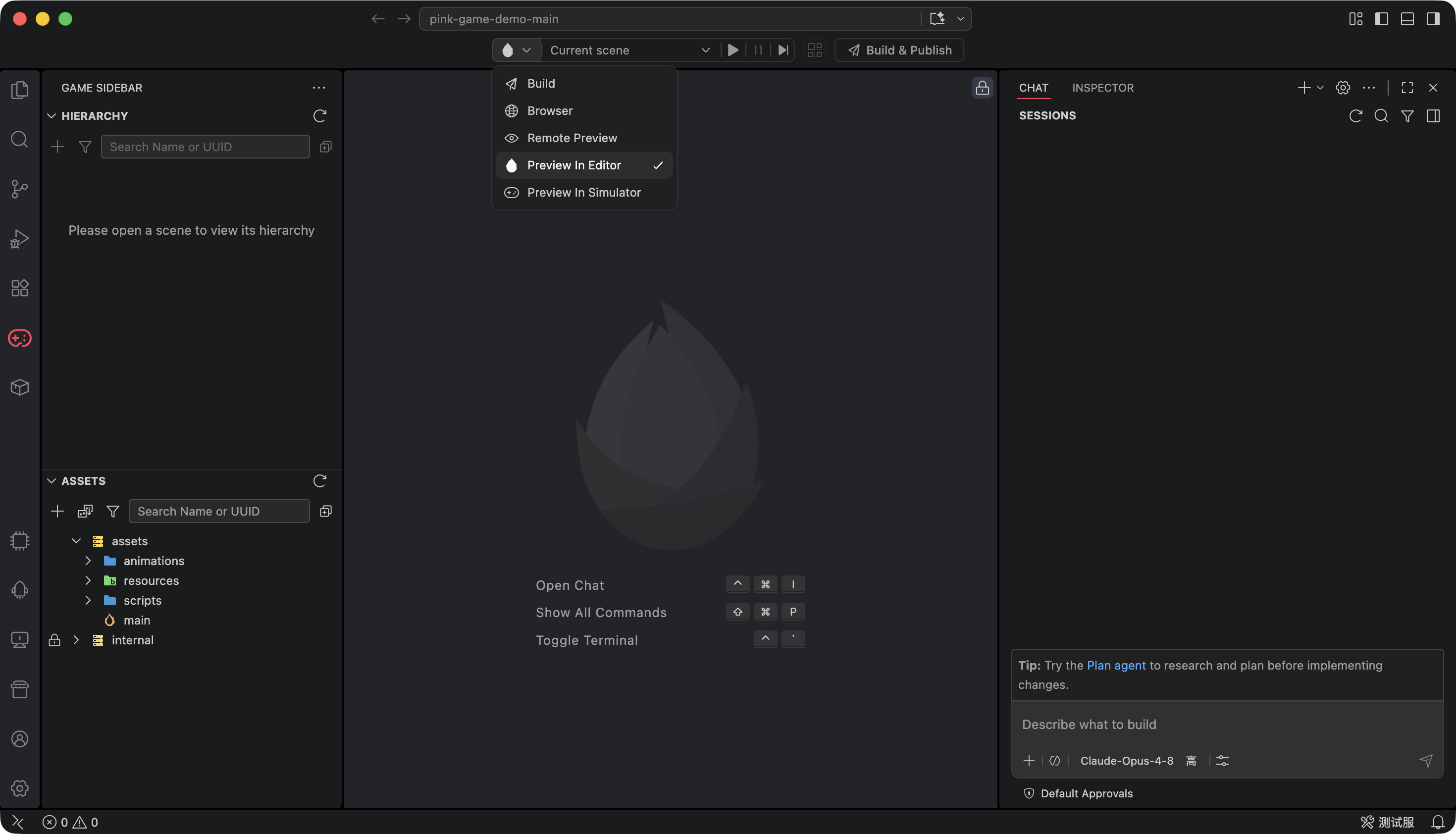The width and height of the screenshot is (1456, 834).
Task: Open chat settings gear icon
Action: coord(1343,88)
